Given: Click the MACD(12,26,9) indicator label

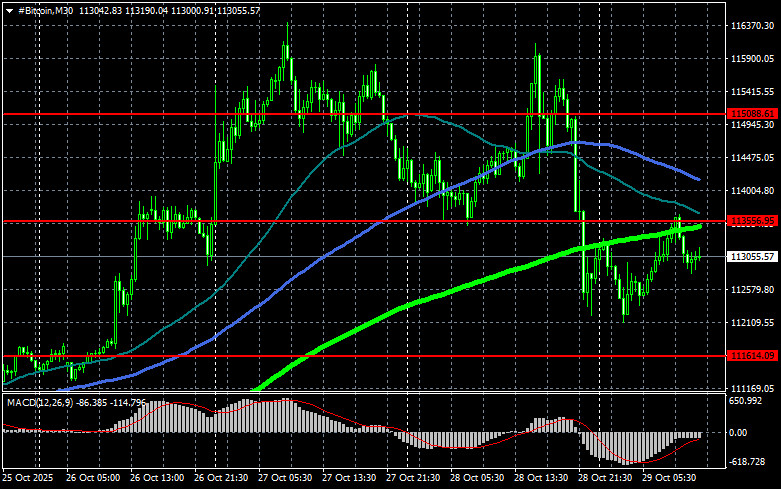Looking at the screenshot, I should click(40, 402).
